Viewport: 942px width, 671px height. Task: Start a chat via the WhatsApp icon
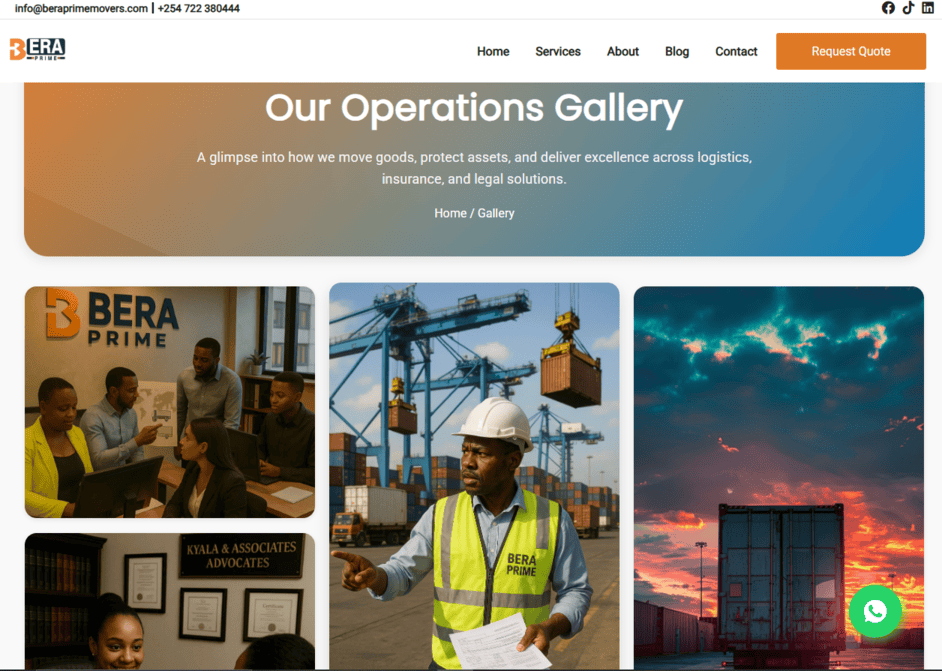tap(875, 611)
